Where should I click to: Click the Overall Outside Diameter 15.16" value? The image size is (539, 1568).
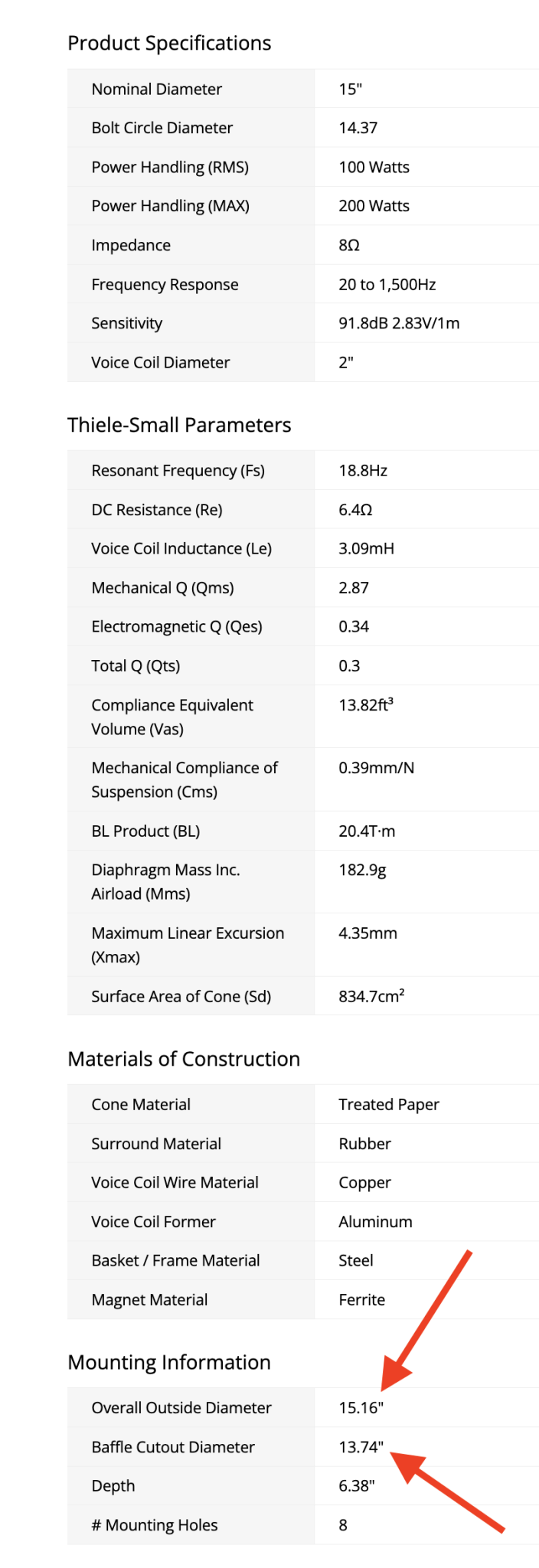tap(361, 1407)
